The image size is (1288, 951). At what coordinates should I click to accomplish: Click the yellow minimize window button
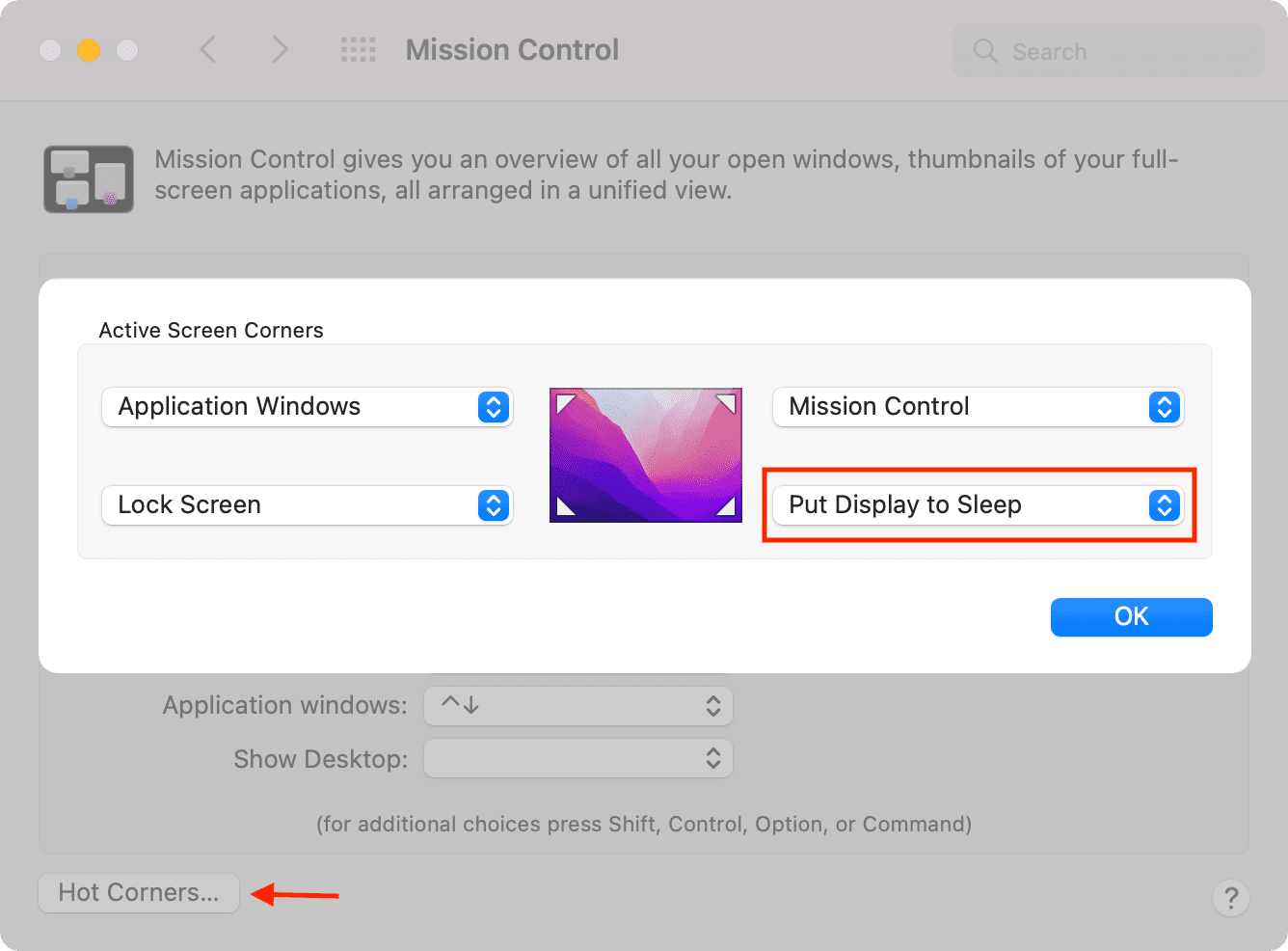89,50
